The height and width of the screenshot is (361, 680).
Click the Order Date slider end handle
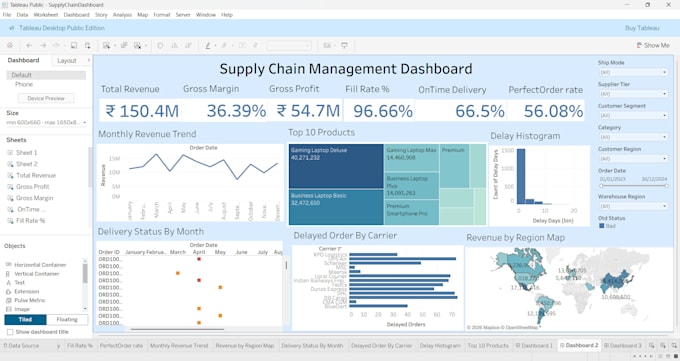coord(666,186)
